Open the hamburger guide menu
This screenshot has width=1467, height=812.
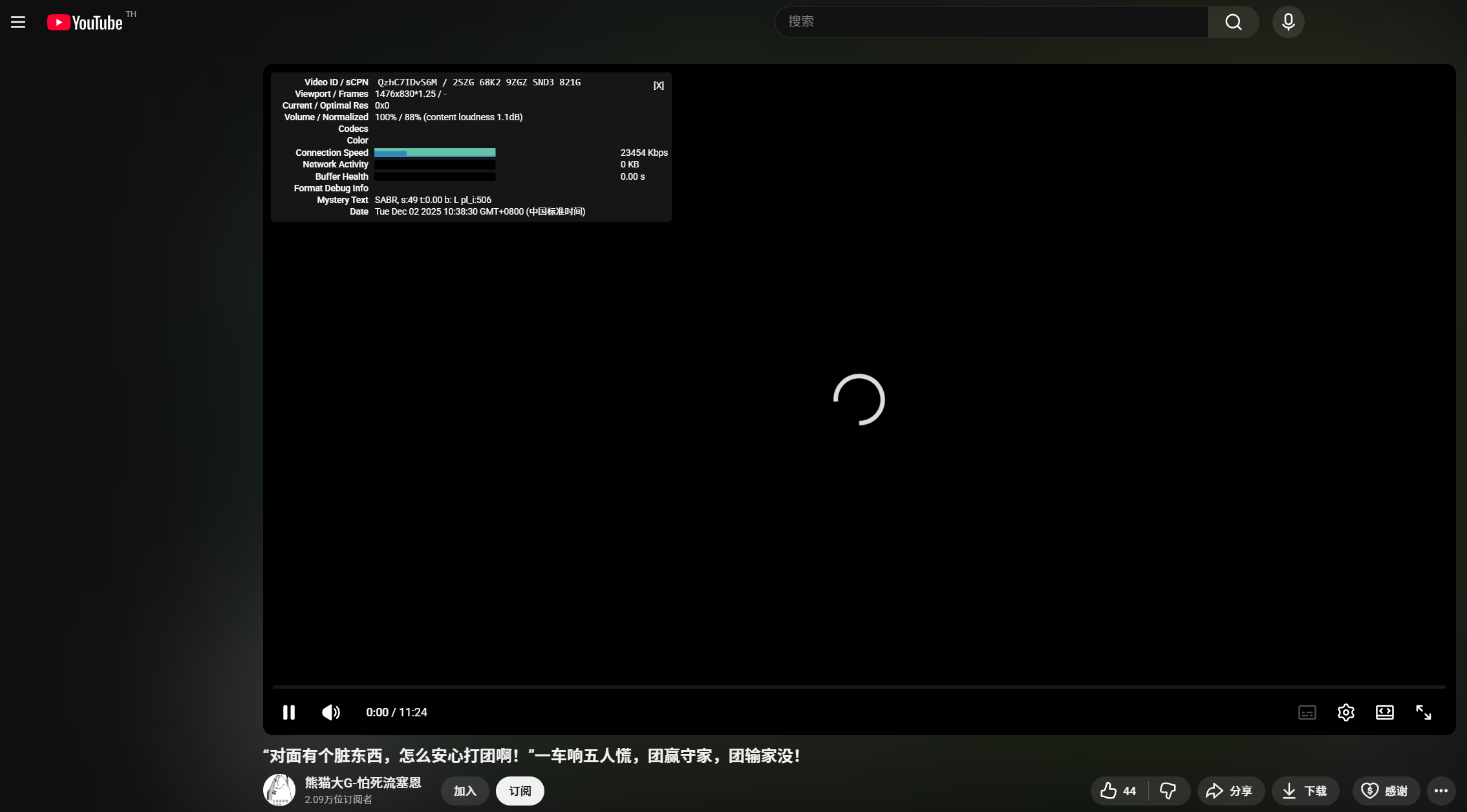click(x=18, y=22)
